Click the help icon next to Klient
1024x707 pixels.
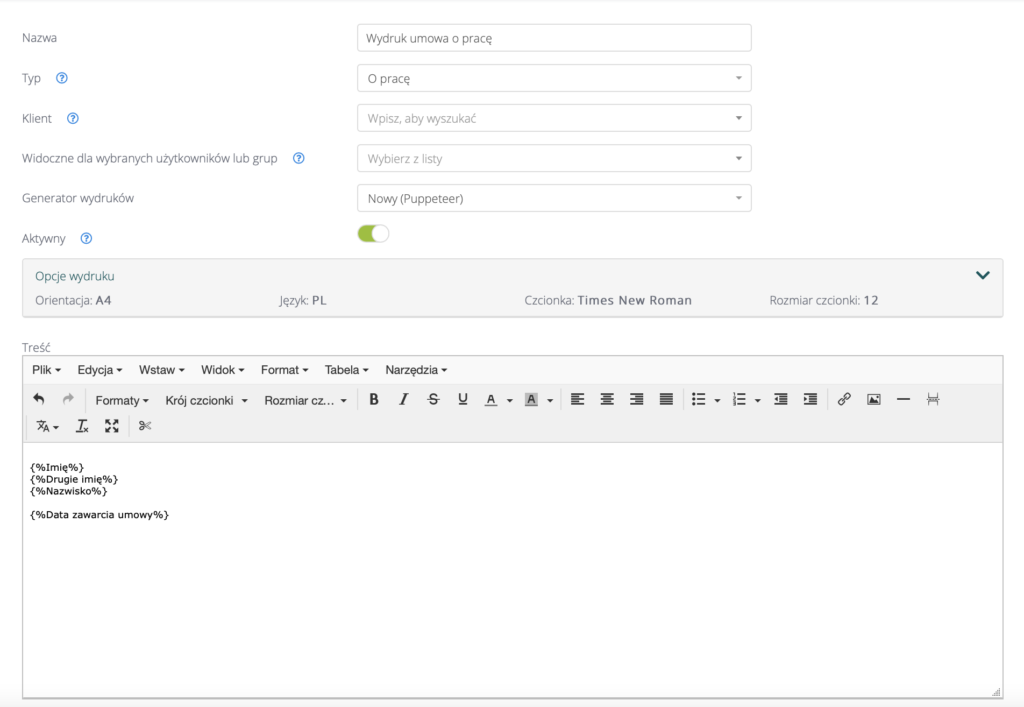(x=72, y=118)
